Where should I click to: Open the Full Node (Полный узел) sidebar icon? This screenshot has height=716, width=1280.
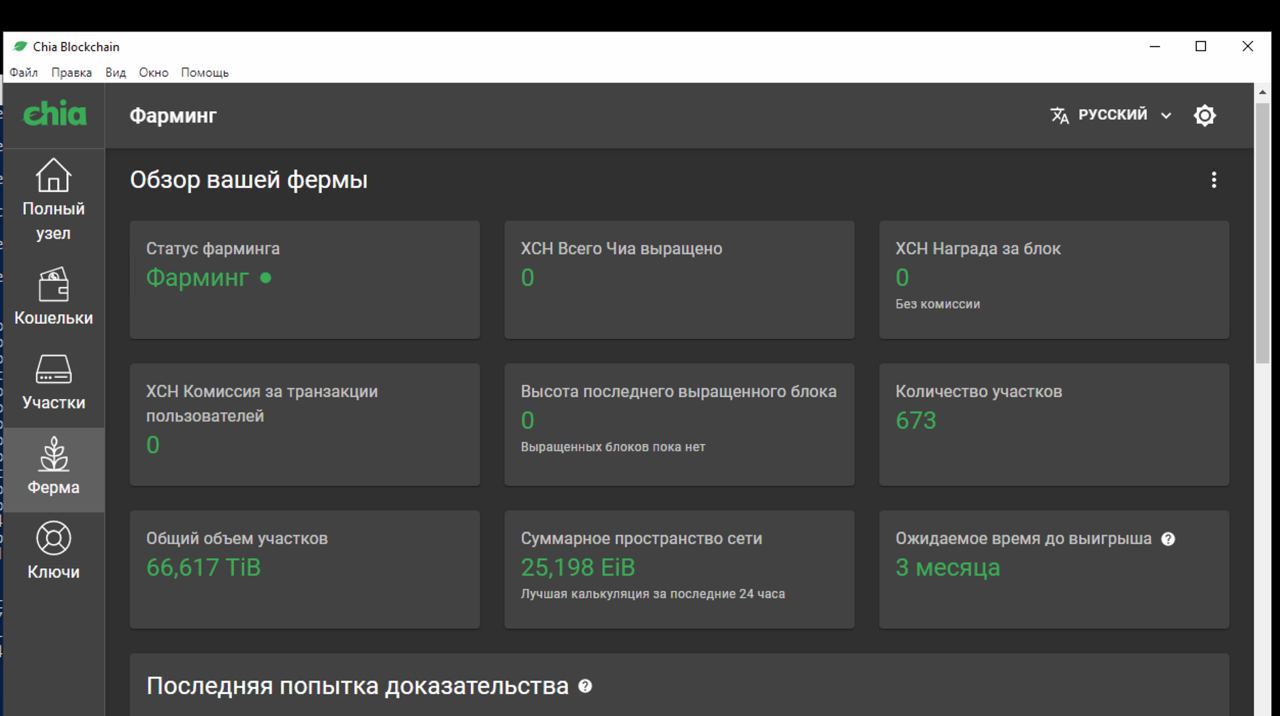tap(53, 176)
